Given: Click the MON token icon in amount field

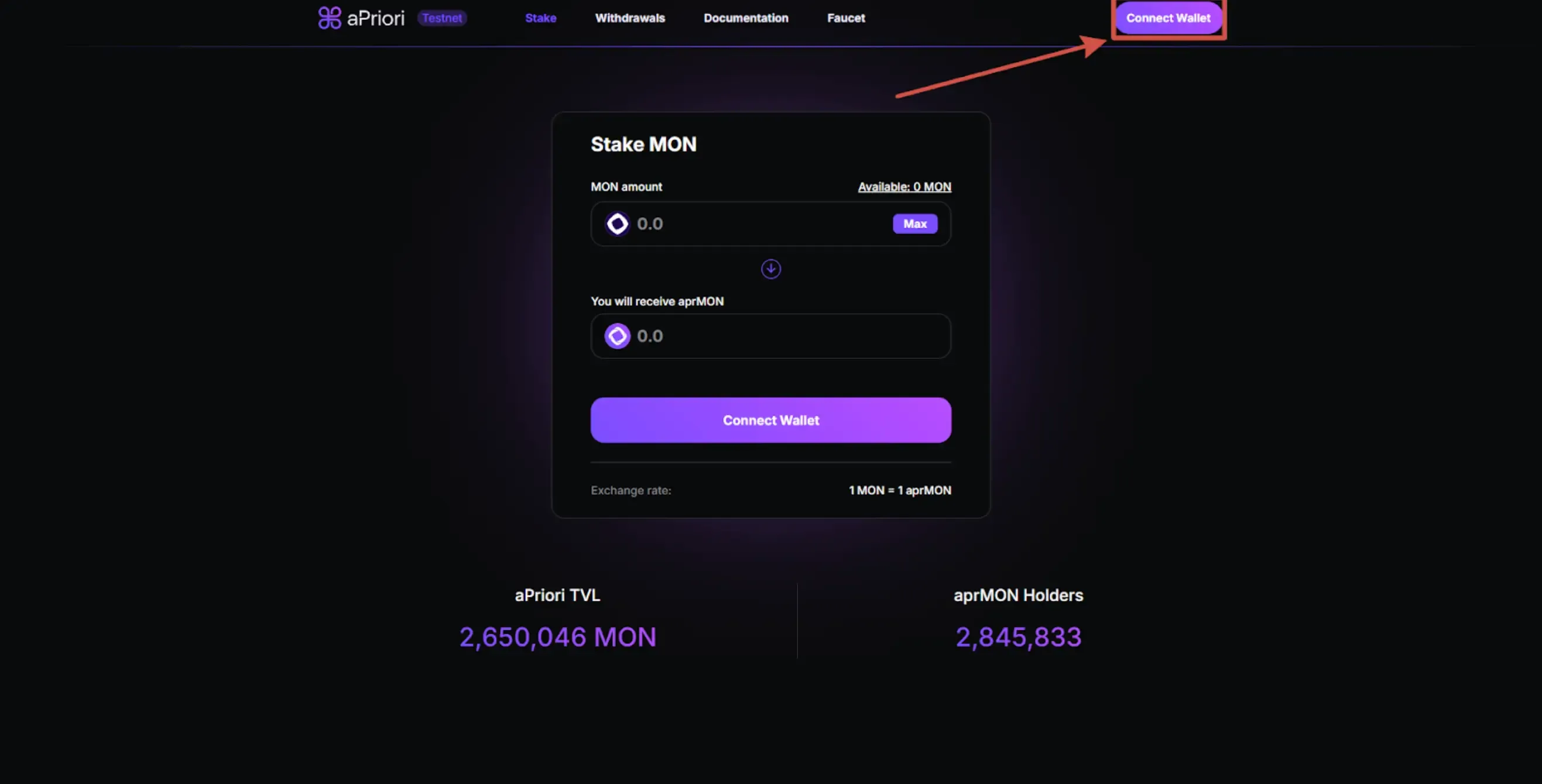Looking at the screenshot, I should pos(617,224).
